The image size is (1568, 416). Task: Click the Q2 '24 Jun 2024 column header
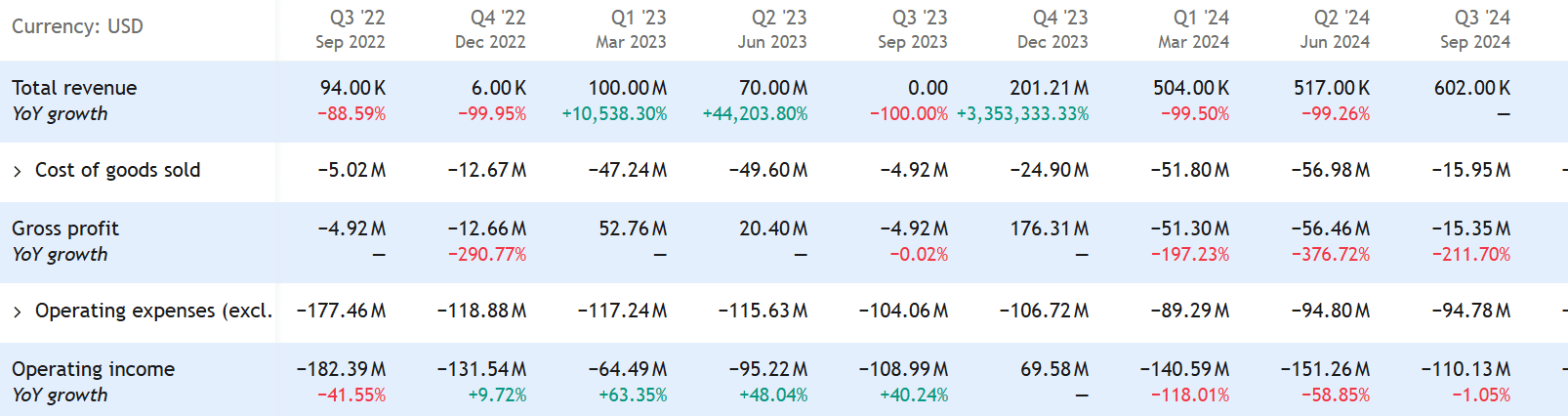coord(1335,29)
